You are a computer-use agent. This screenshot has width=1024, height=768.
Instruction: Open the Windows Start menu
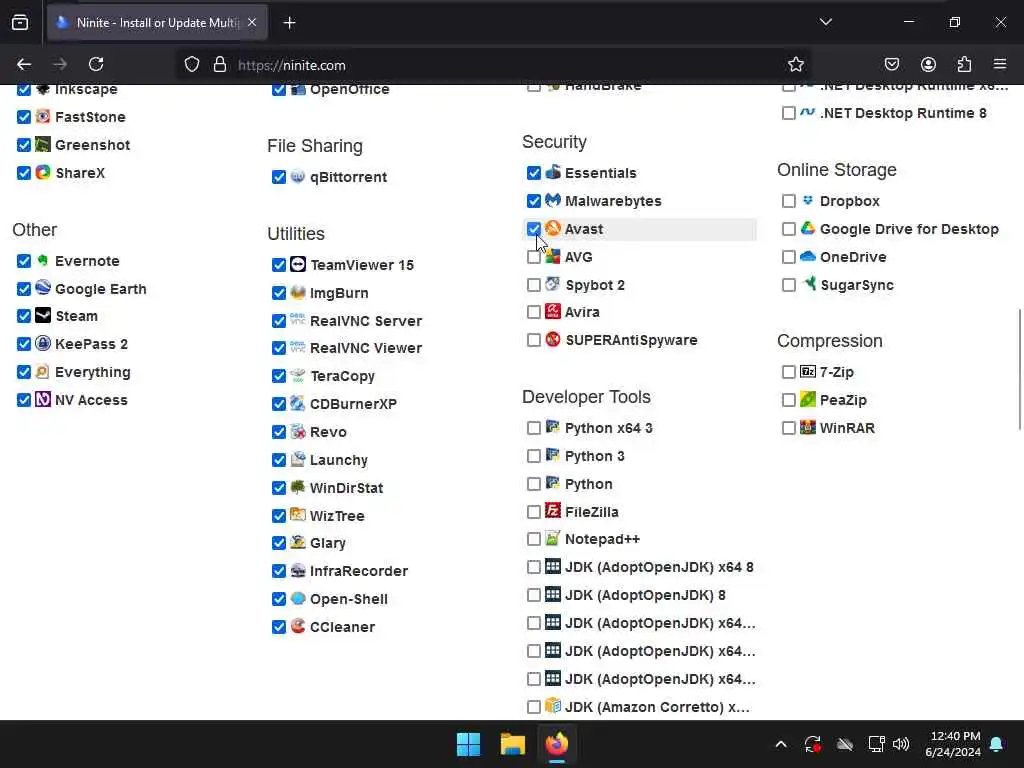click(x=468, y=744)
